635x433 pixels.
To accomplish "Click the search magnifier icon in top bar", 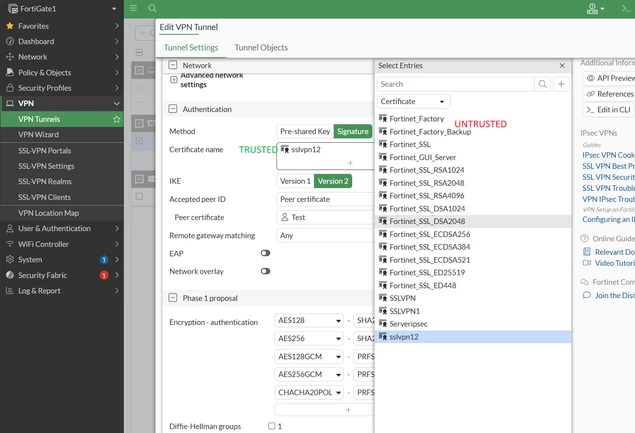I will pos(152,8).
